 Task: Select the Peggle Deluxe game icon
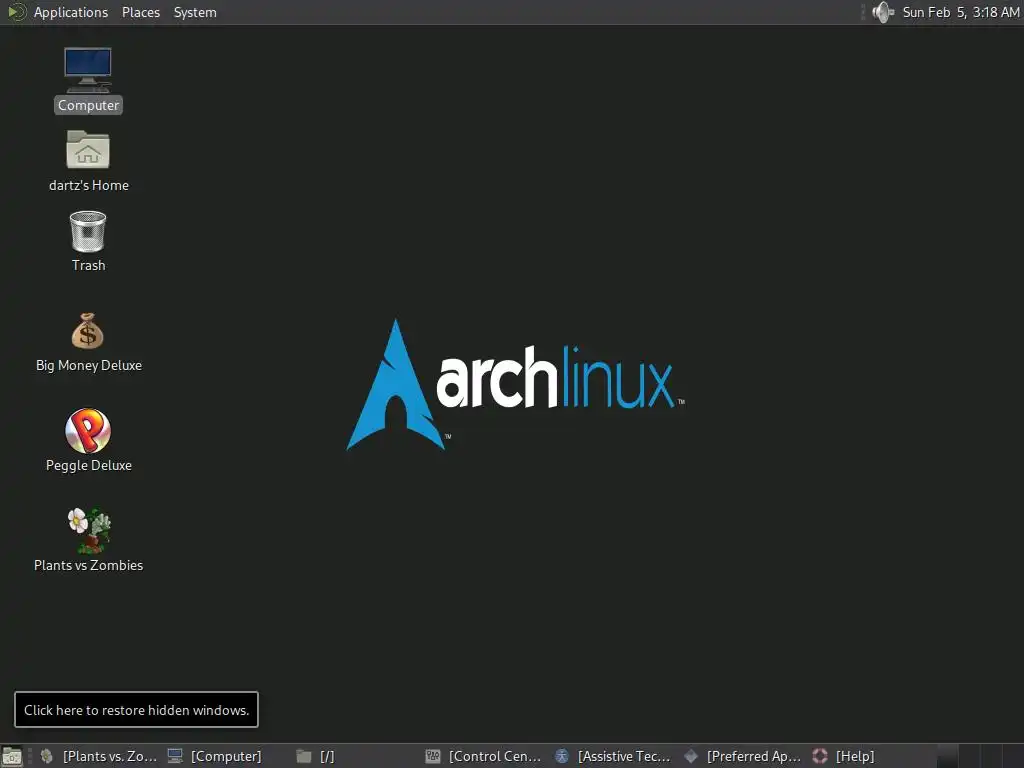88,431
